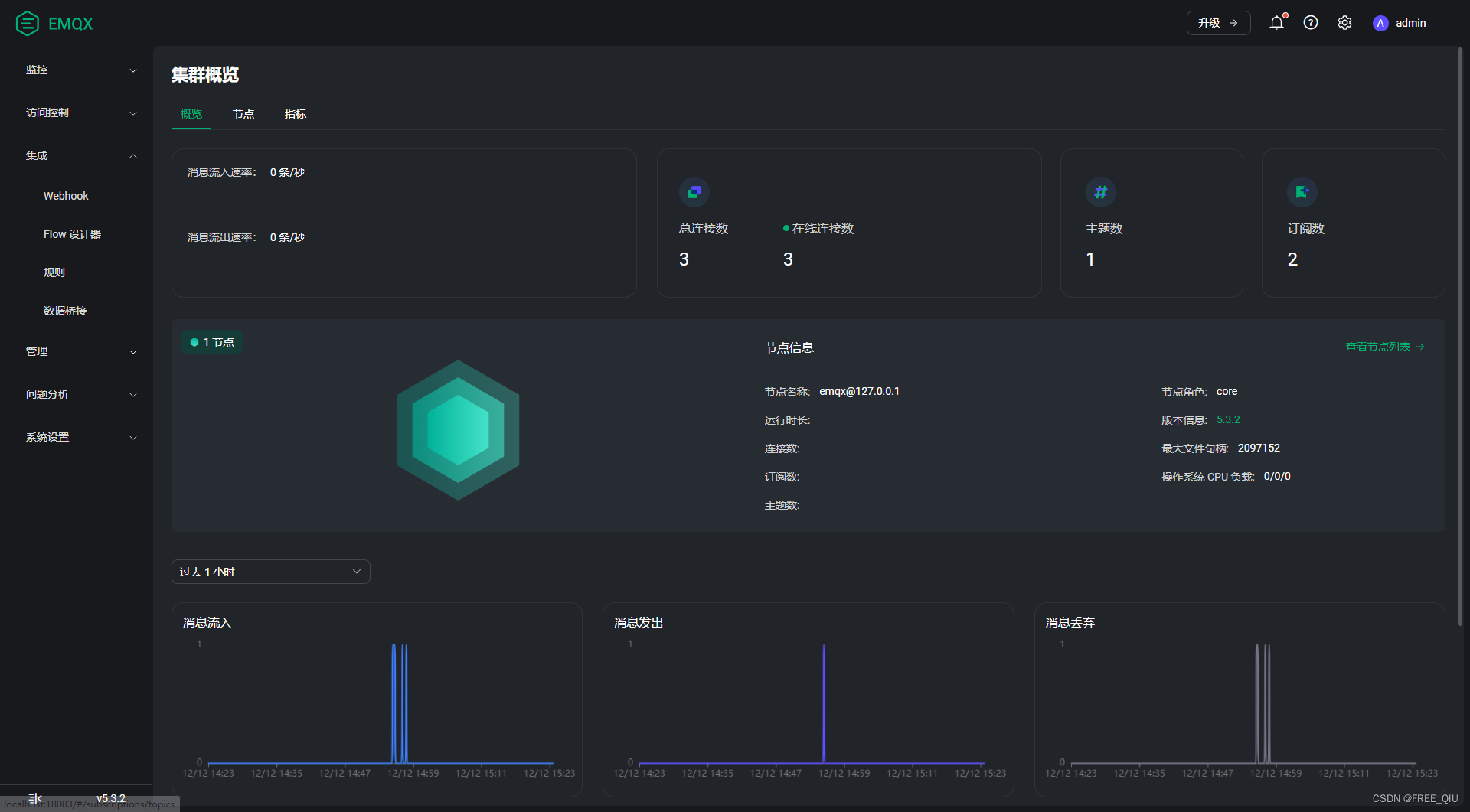This screenshot has width=1470, height=812.
Task: Click the 订阅数 subscriptions icon
Action: pos(1302,192)
